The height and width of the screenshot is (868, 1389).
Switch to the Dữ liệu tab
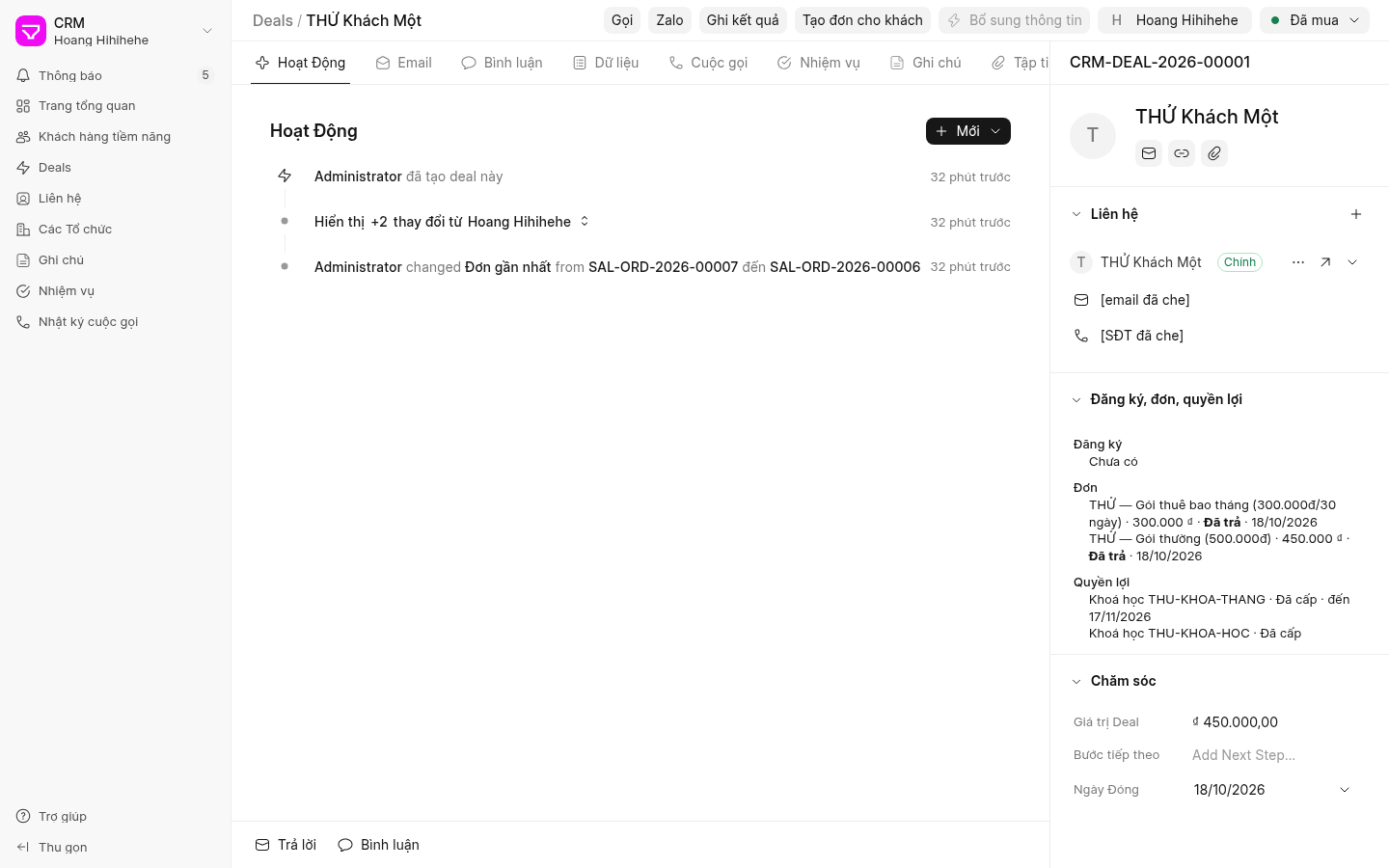click(606, 63)
